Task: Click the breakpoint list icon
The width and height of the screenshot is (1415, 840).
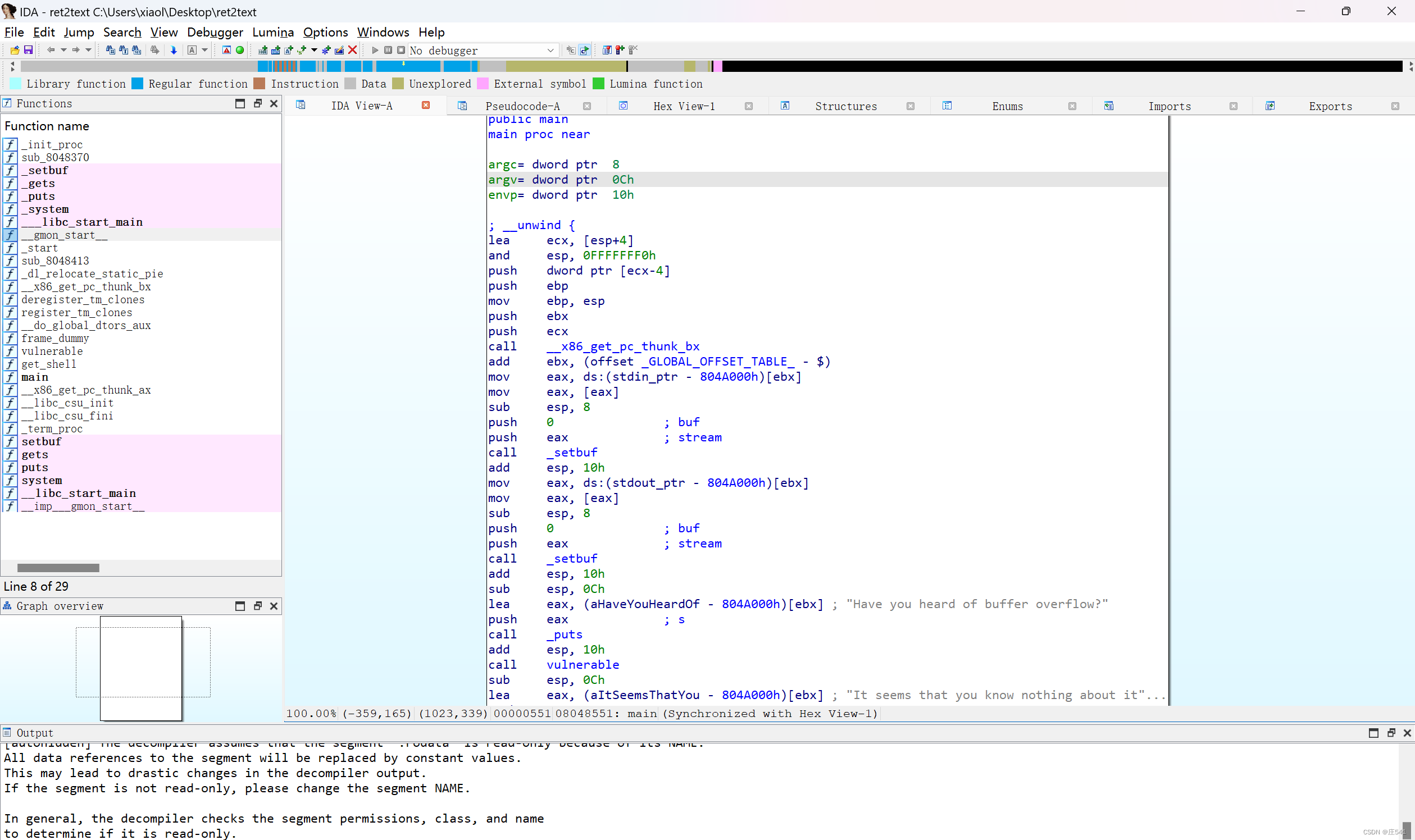Action: pos(607,51)
